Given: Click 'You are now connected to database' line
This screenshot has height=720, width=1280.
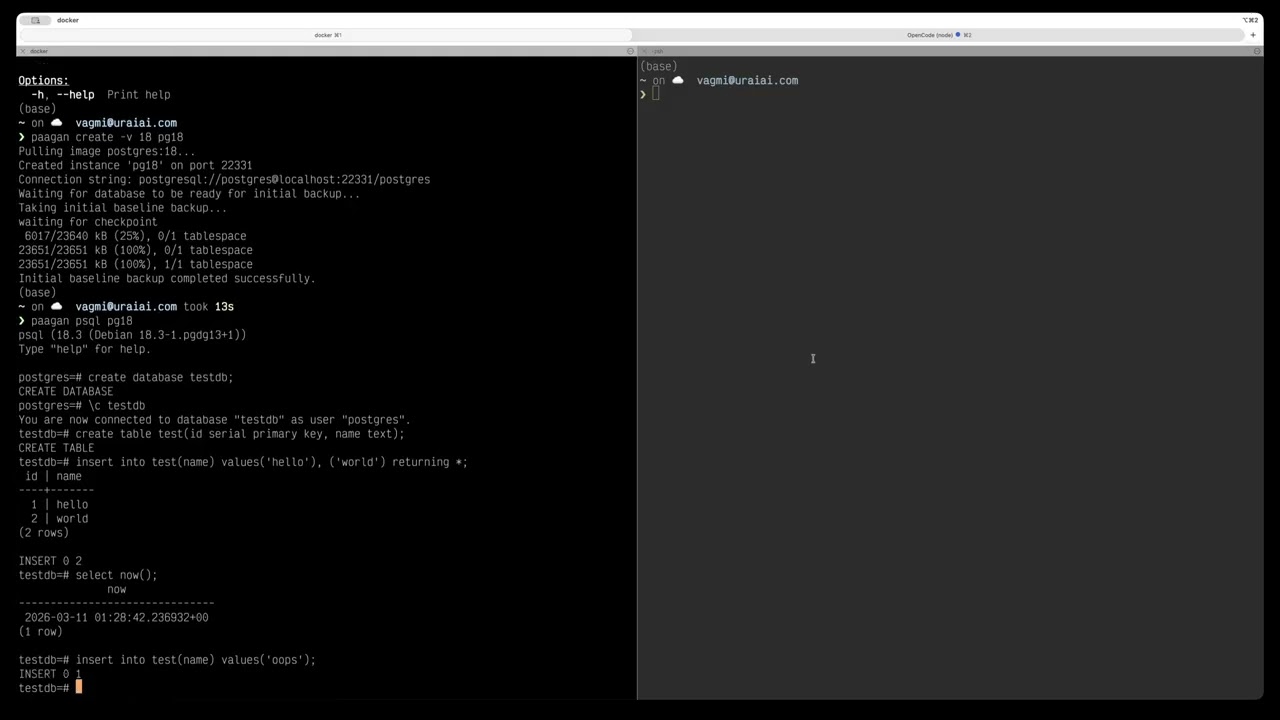Looking at the screenshot, I should coord(214,420).
